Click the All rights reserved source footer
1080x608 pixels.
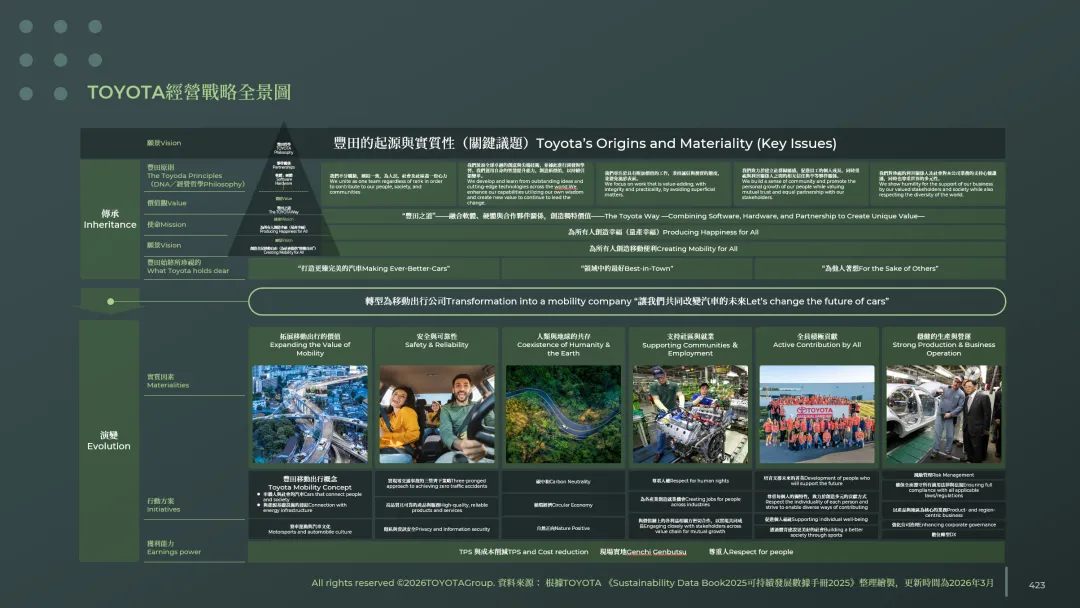click(x=652, y=583)
